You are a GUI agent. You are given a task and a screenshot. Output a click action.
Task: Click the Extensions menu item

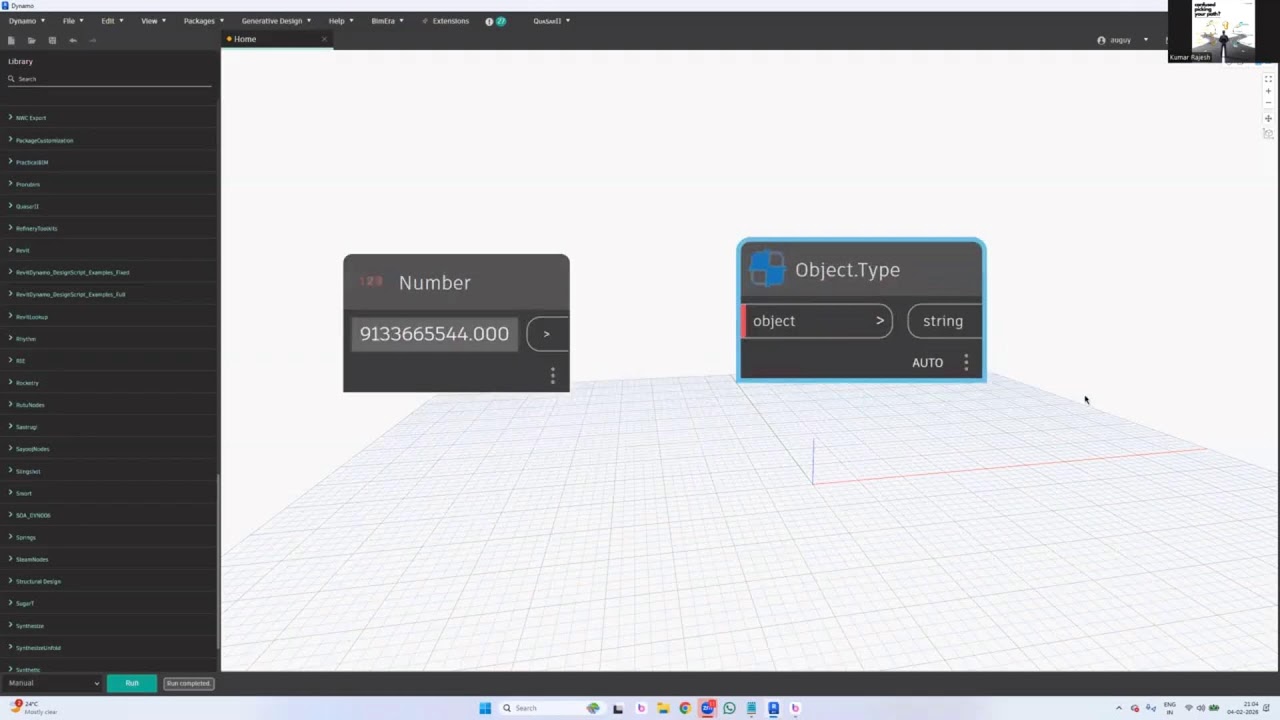(446, 21)
